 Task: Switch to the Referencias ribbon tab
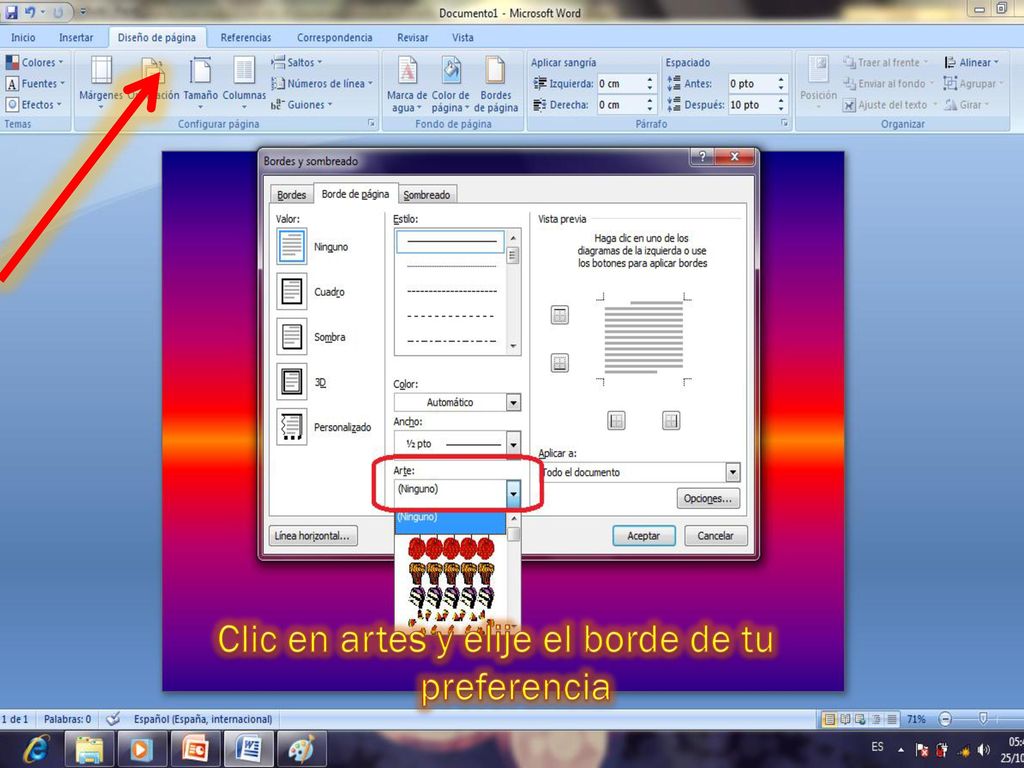(246, 37)
